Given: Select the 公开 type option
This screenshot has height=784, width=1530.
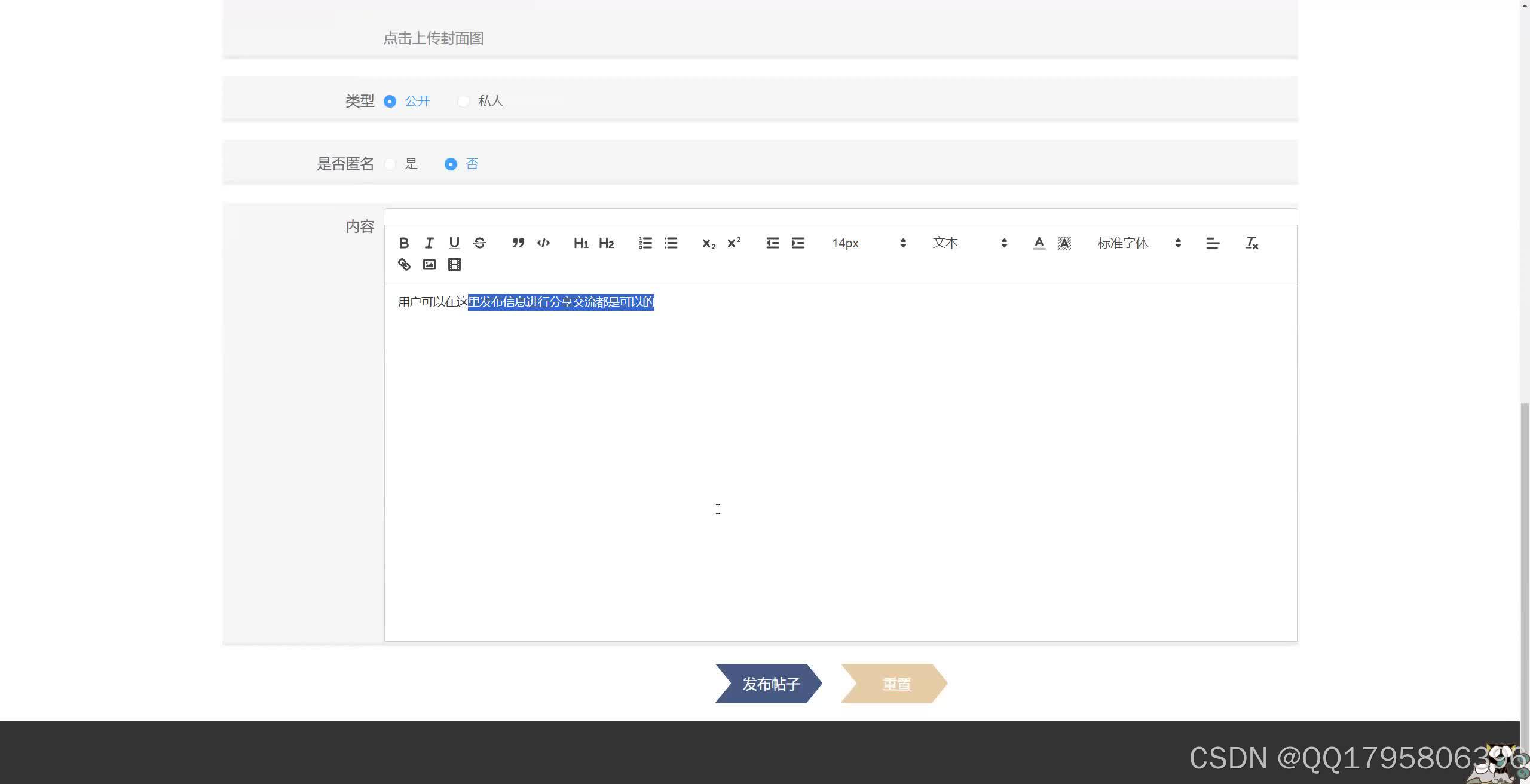Looking at the screenshot, I should pyautogui.click(x=390, y=102).
